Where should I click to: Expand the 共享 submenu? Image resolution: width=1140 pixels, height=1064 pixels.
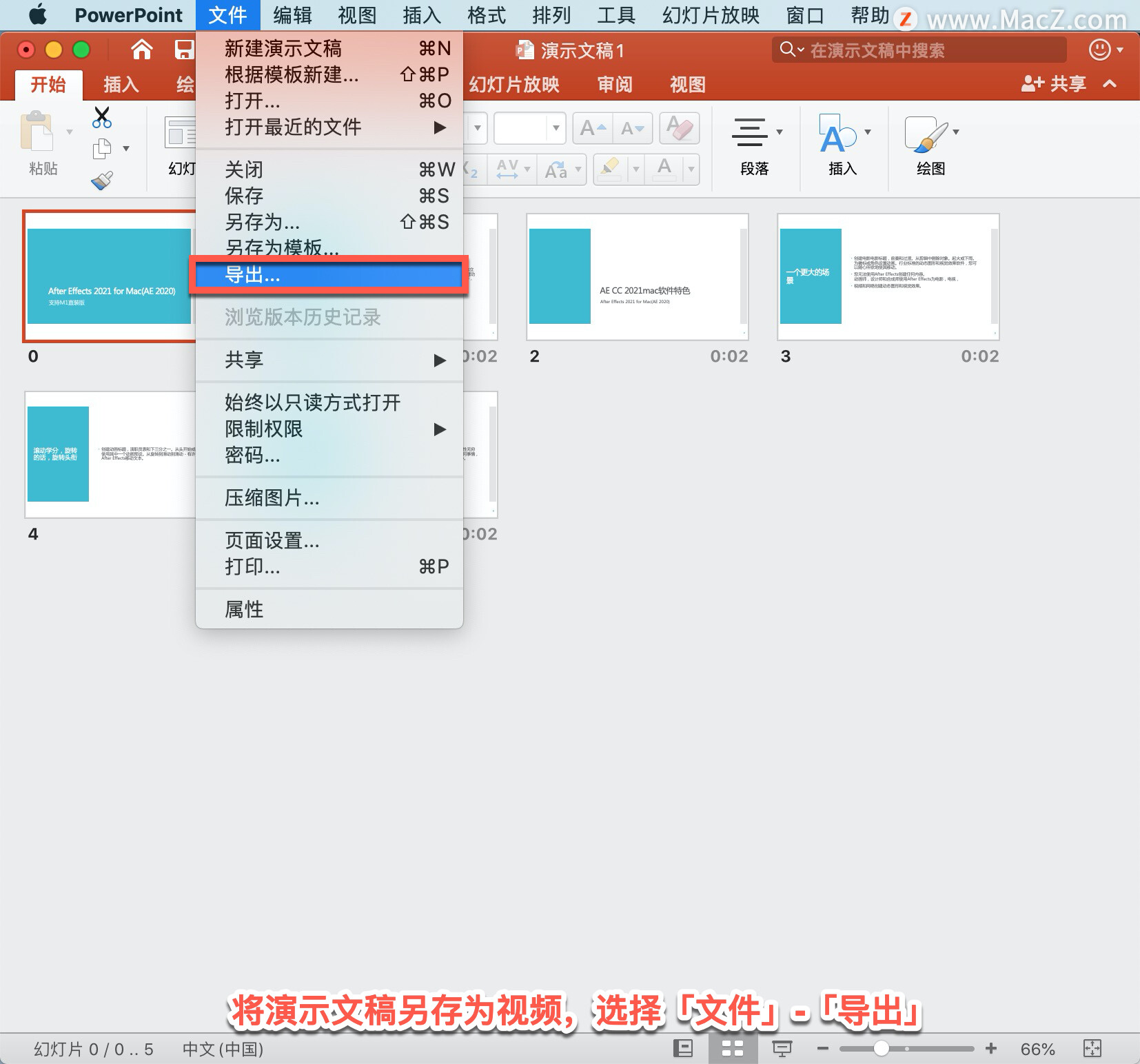pos(329,360)
